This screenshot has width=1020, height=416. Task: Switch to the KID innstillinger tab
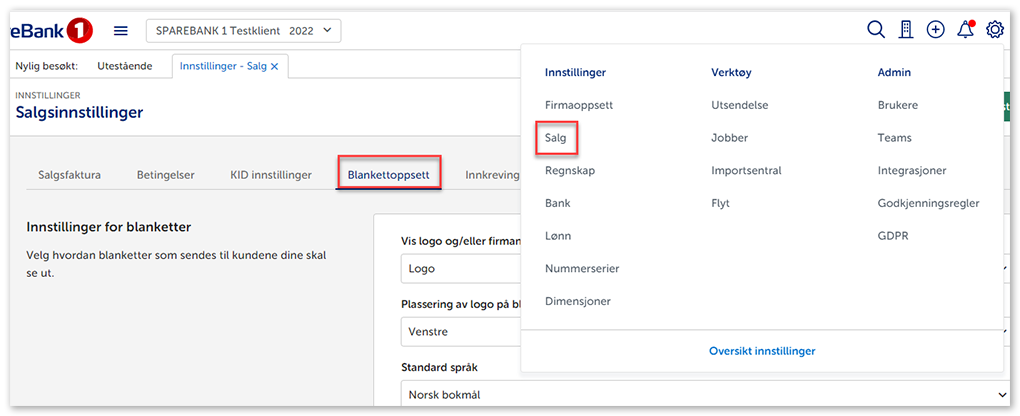[270, 175]
